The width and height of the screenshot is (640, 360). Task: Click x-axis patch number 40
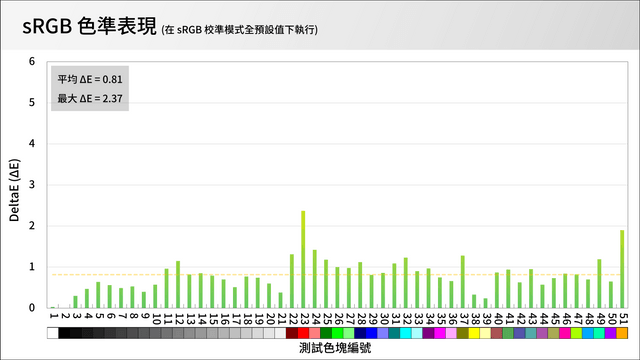pyautogui.click(x=498, y=319)
